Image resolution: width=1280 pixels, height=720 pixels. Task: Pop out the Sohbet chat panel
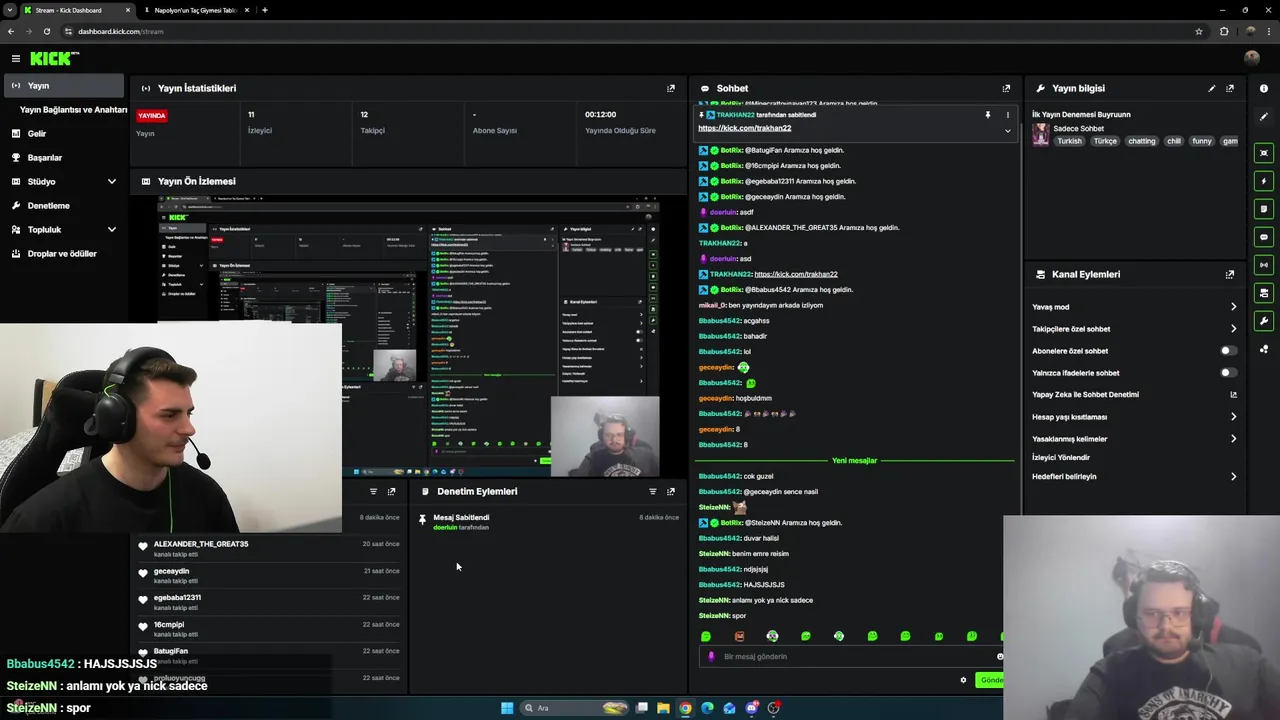coord(1006,88)
